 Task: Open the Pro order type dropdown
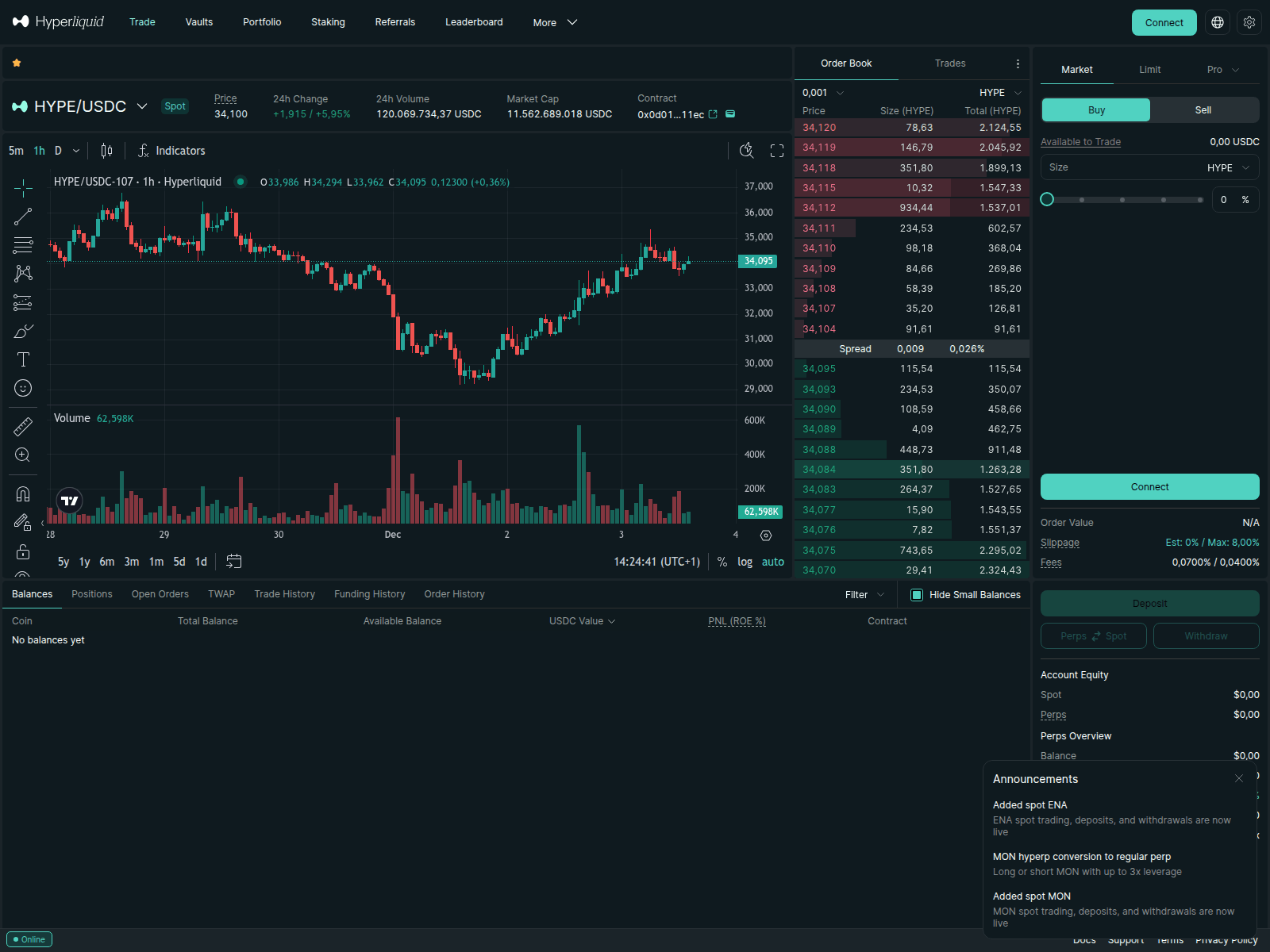pos(1223,70)
